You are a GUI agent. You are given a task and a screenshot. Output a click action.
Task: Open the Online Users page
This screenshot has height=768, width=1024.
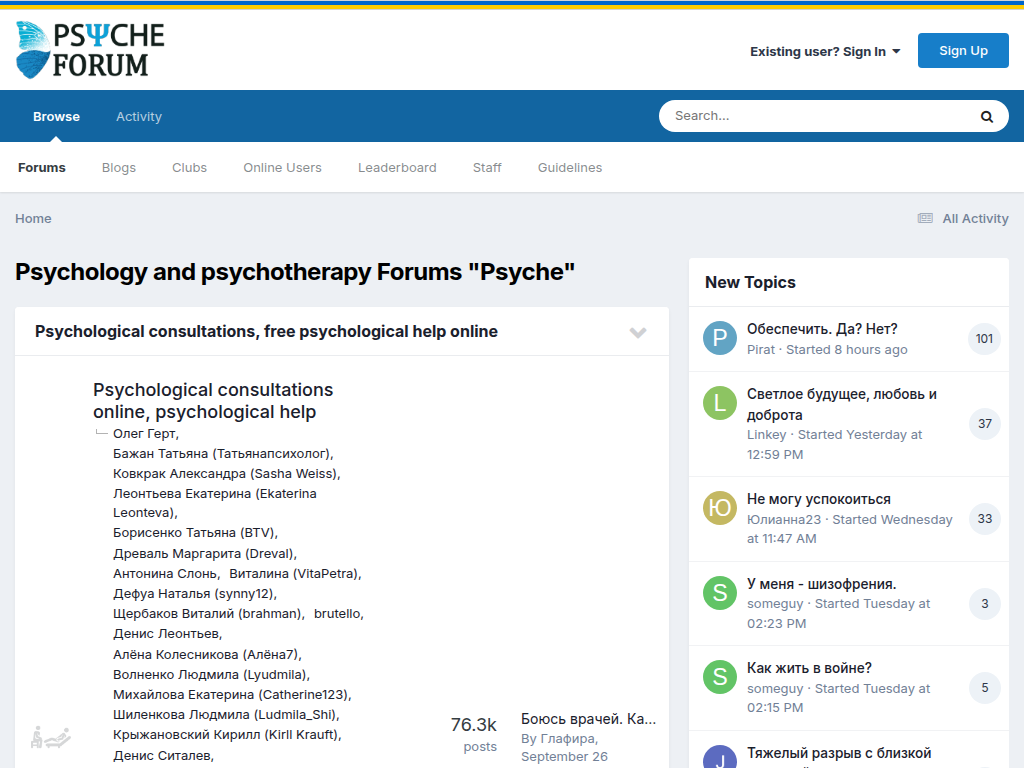(282, 168)
